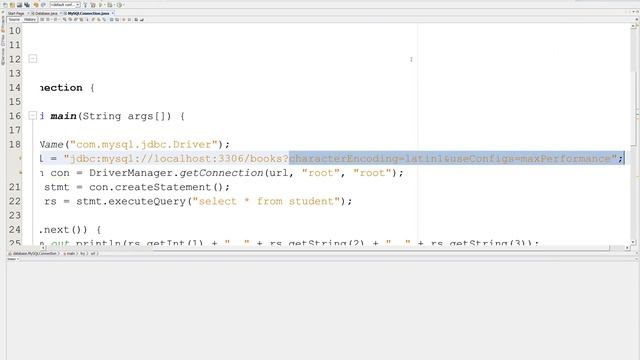The image size is (640, 360).
Task: Click the Redo toolbar icon
Action: [x=44, y=5]
